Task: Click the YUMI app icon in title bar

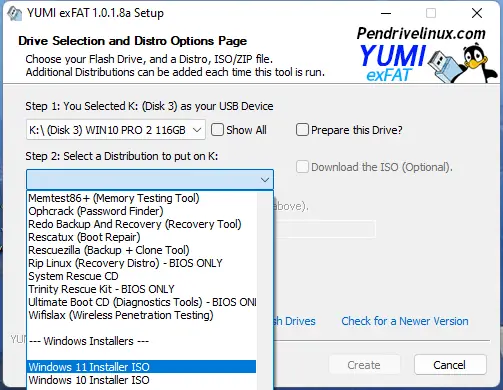Action: click(x=14, y=13)
